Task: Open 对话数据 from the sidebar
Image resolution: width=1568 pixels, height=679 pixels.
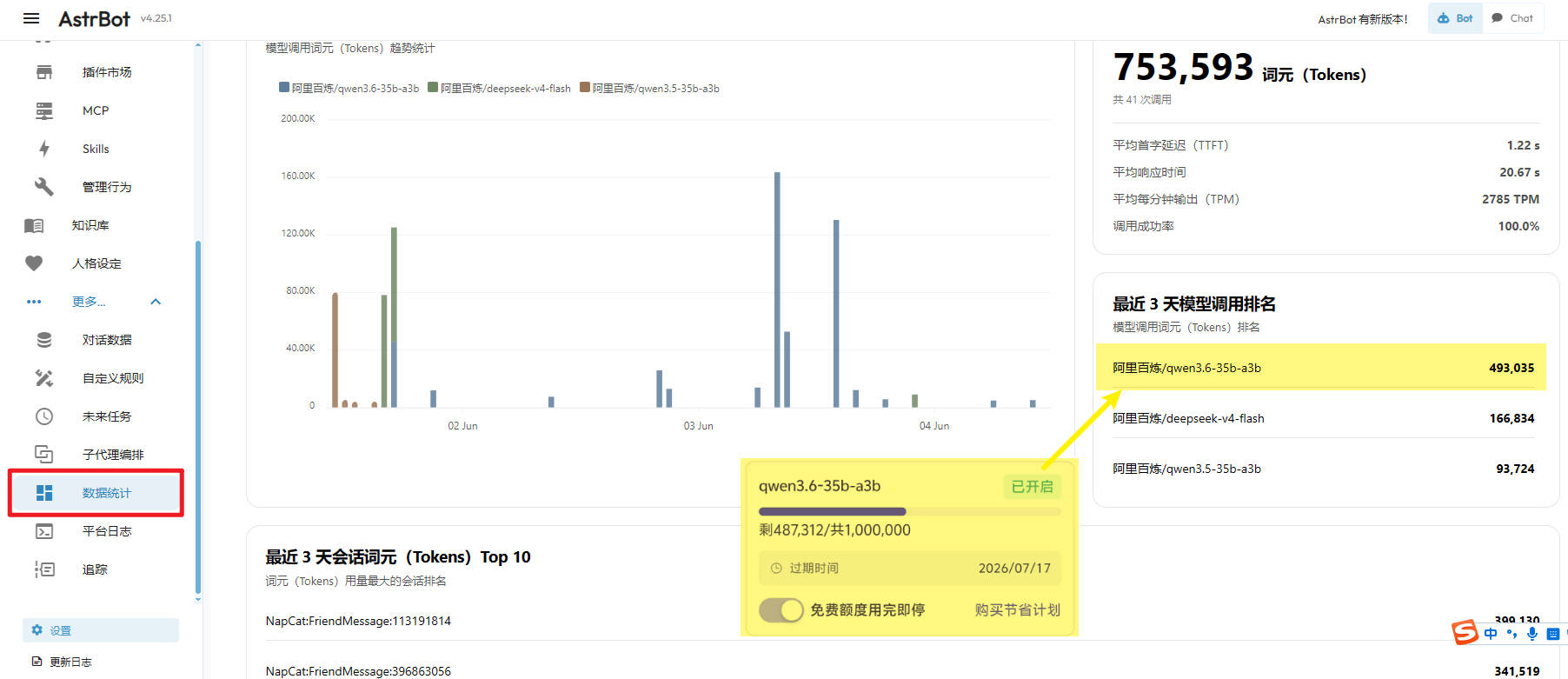Action: [x=107, y=340]
